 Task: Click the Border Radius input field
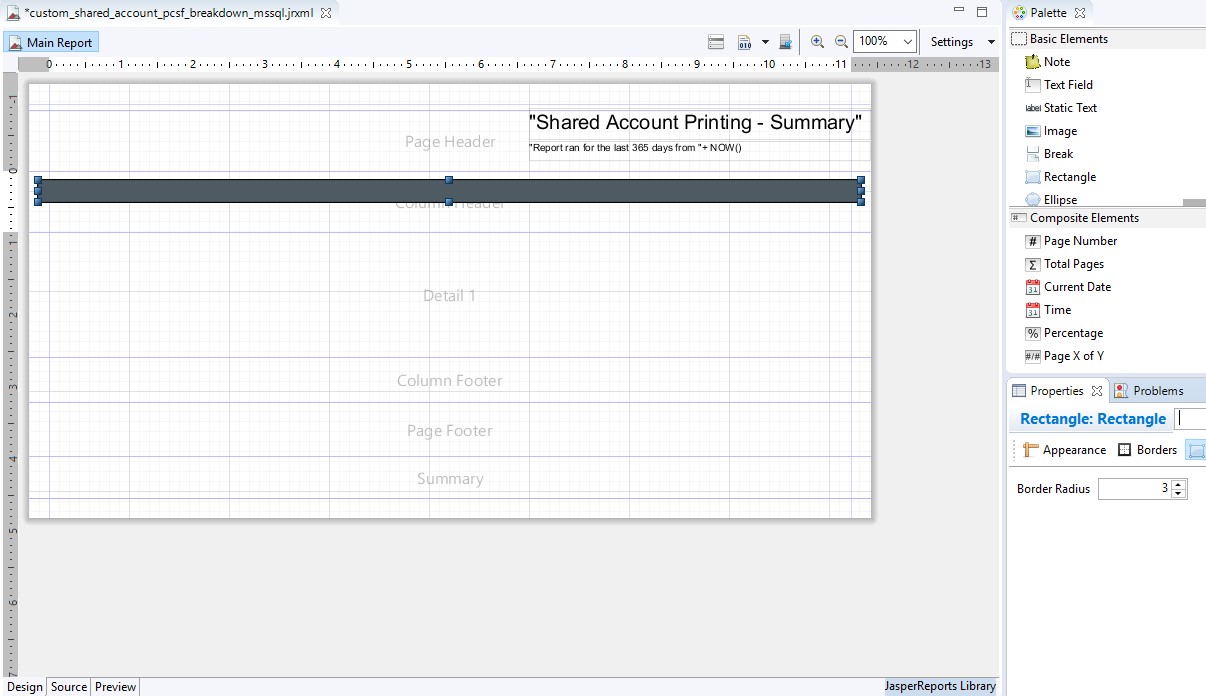(1135, 489)
